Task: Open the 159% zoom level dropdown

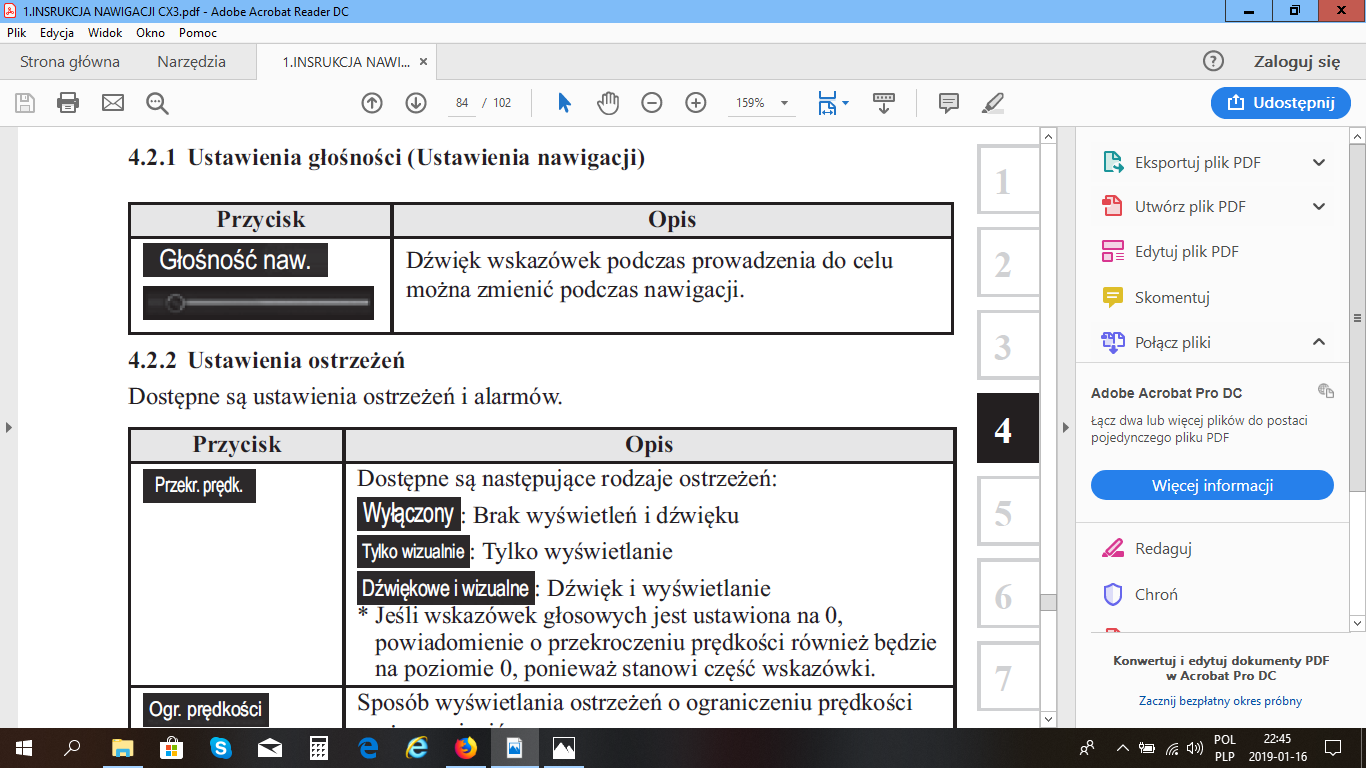Action: [x=784, y=103]
